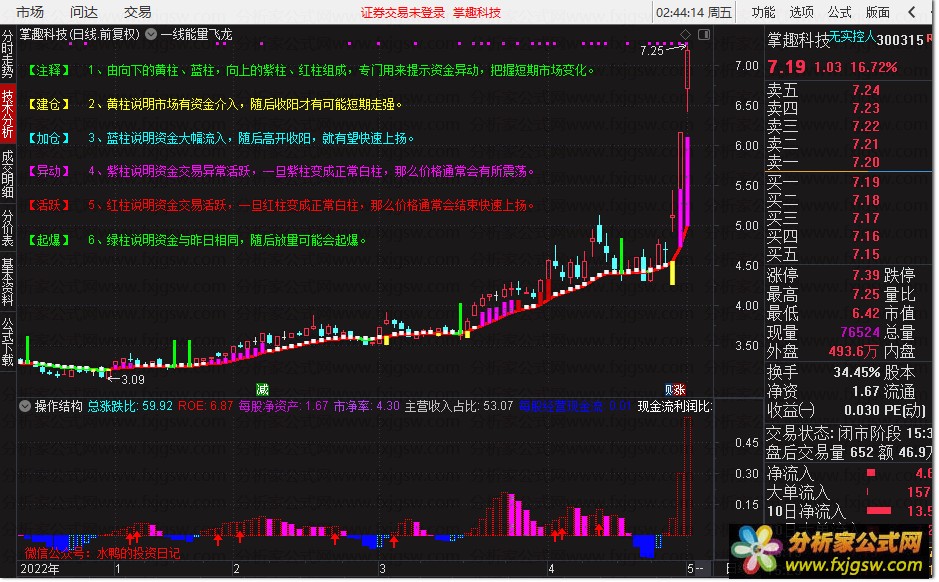Click the 主营收入占比: 53.07 value
Screen dimensions: 939x582
(x=459, y=406)
